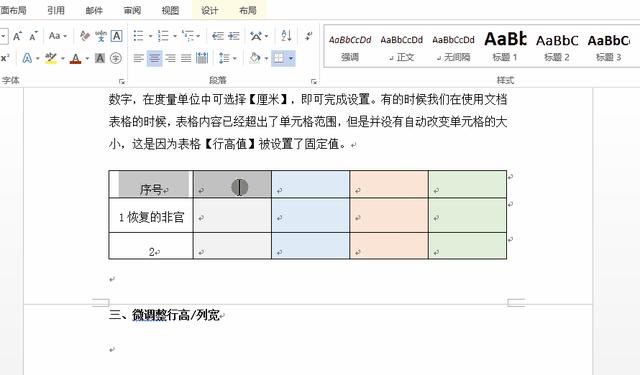Open the font color dropdown arrow
The width and height of the screenshot is (640, 375).
[x=87, y=58]
